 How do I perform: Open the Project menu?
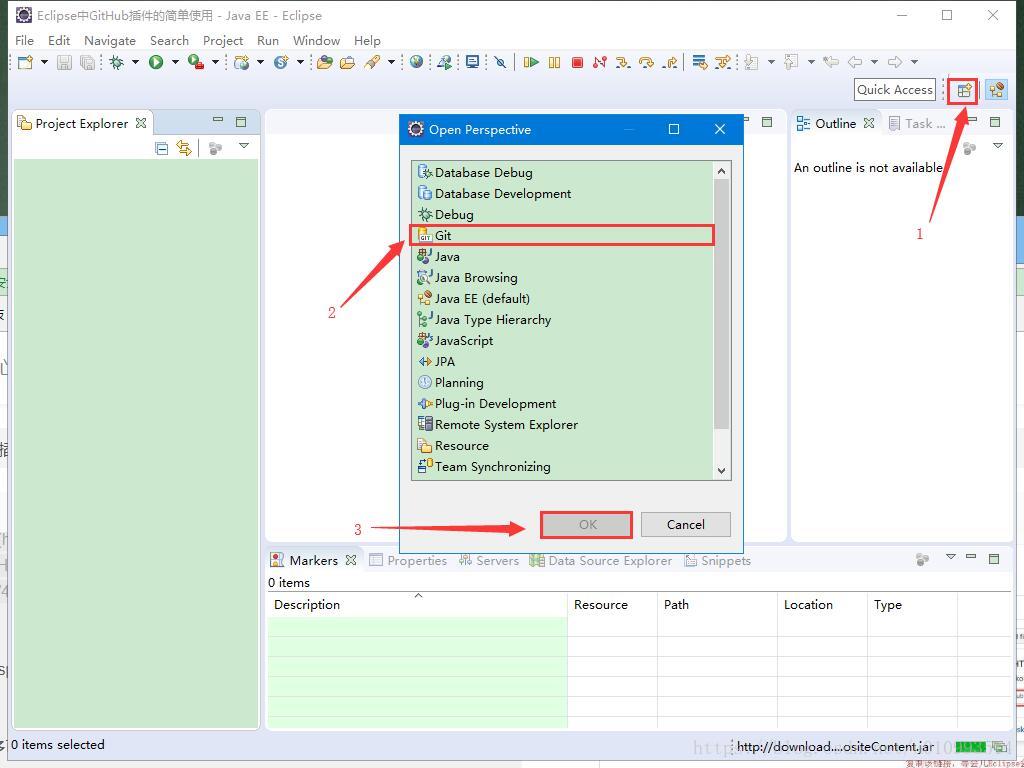point(223,40)
